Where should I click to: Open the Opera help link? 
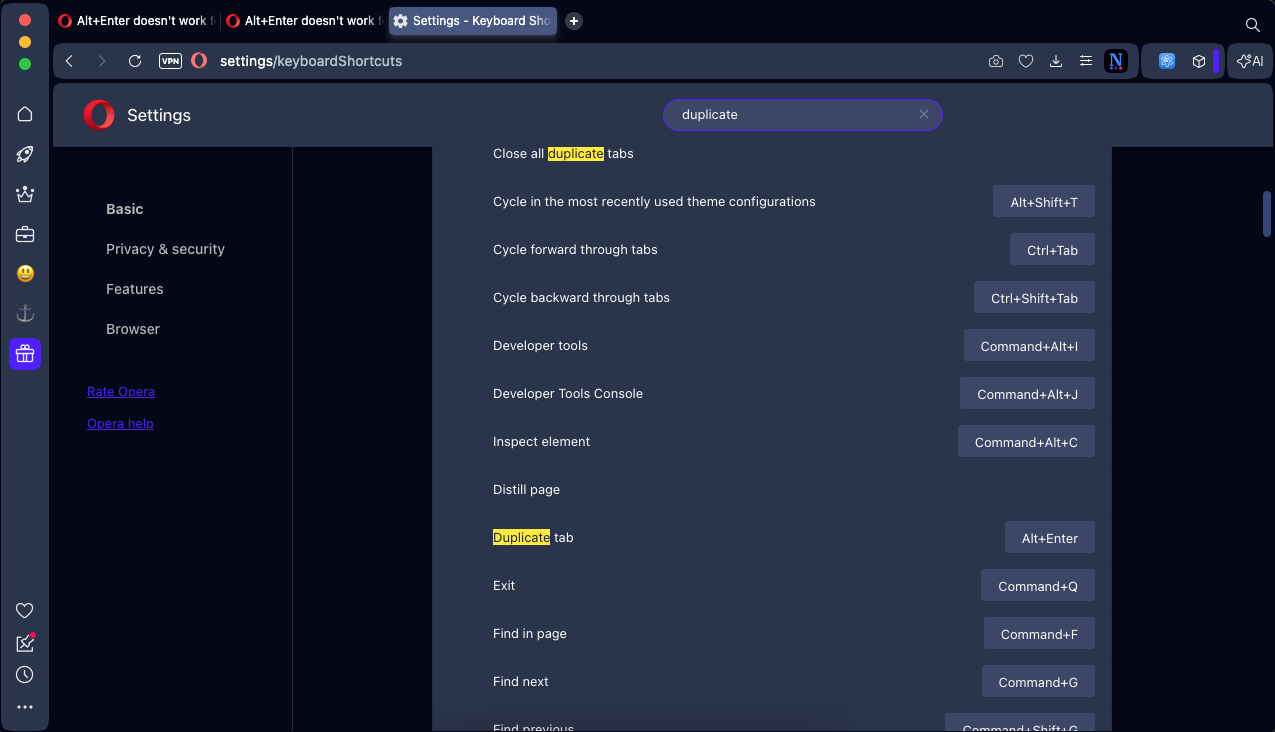pyautogui.click(x=120, y=423)
